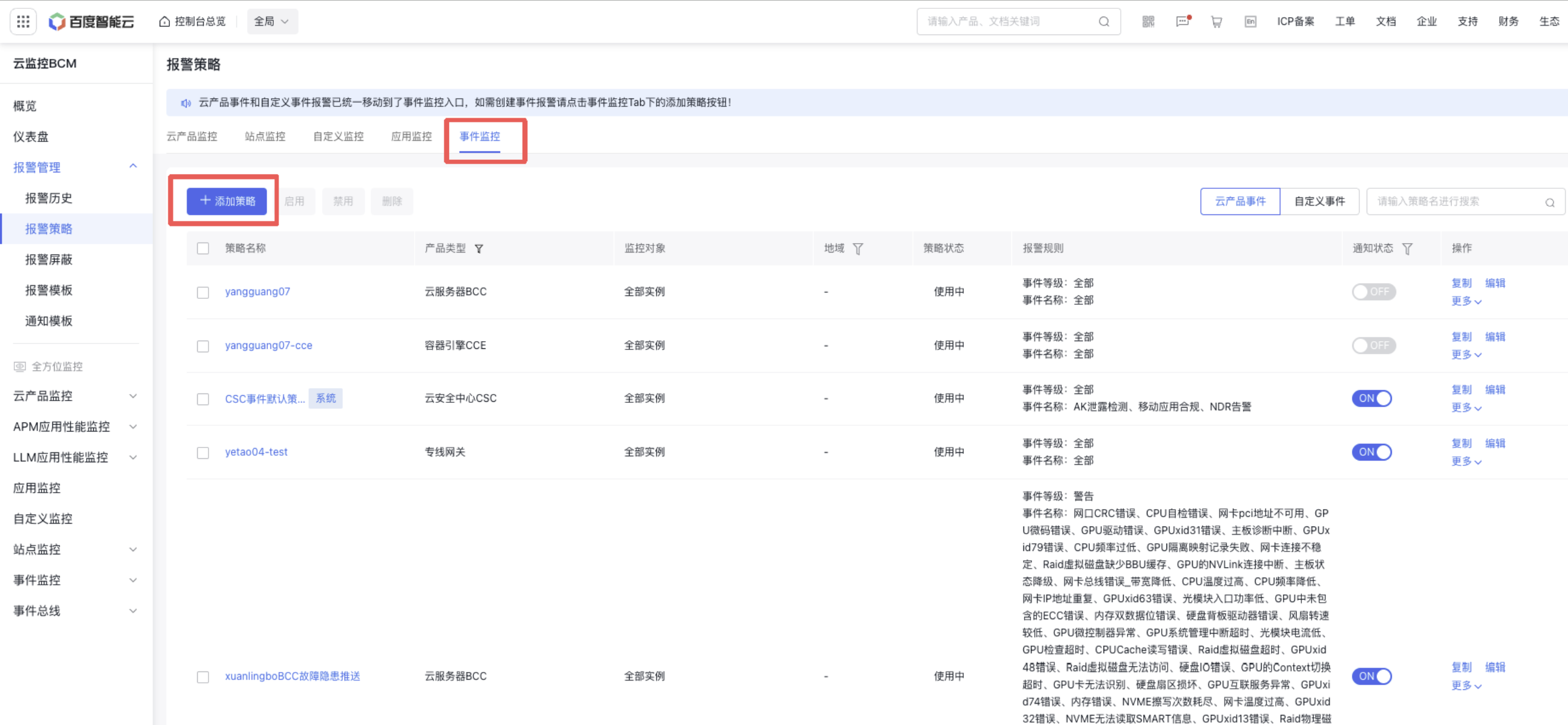The image size is (1568, 725).
Task: Switch to the 自定义监控 tab
Action: click(x=339, y=137)
